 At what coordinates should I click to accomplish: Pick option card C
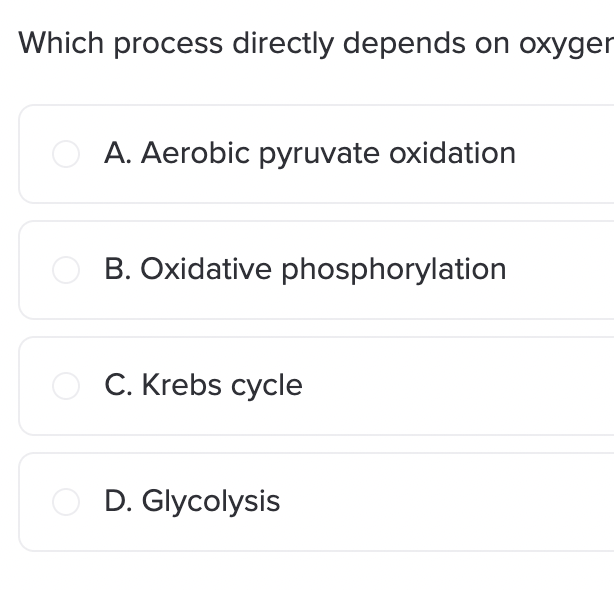316,386
